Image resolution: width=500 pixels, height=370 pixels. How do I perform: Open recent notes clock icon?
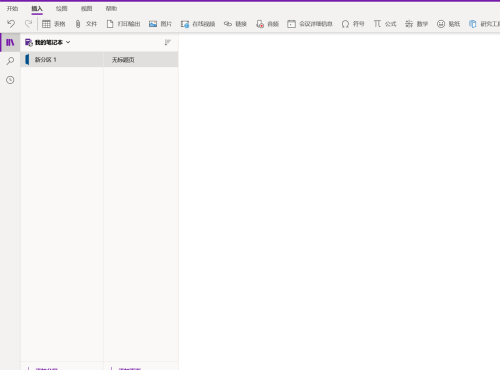coord(10,80)
